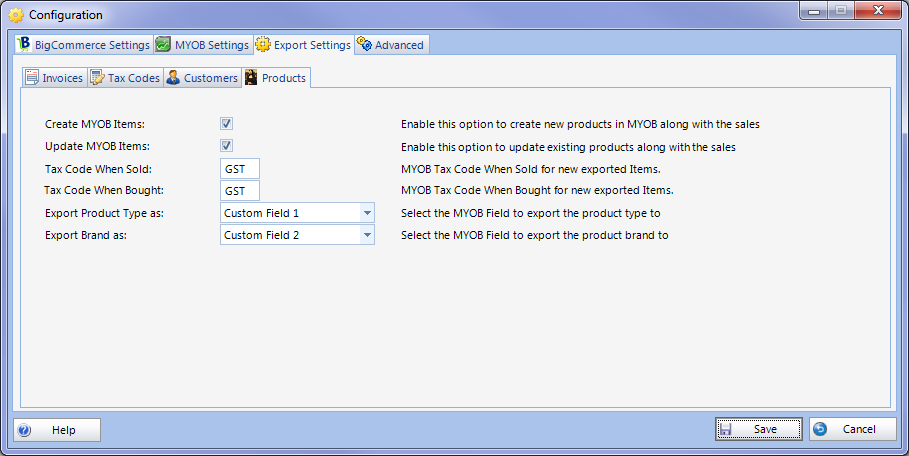
Task: Switch to the MYOB Settings tab
Action: click(203, 45)
